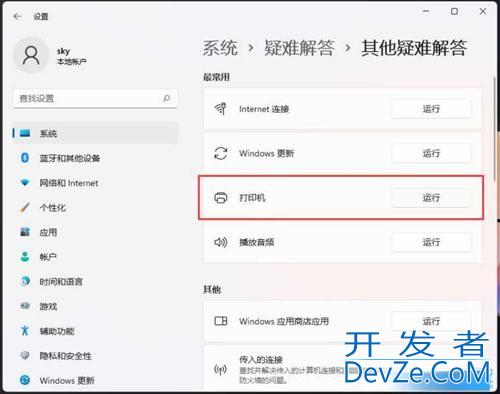This screenshot has width=500, height=394.
Task: Open 辅助功能 settings category
Action: 95,331
